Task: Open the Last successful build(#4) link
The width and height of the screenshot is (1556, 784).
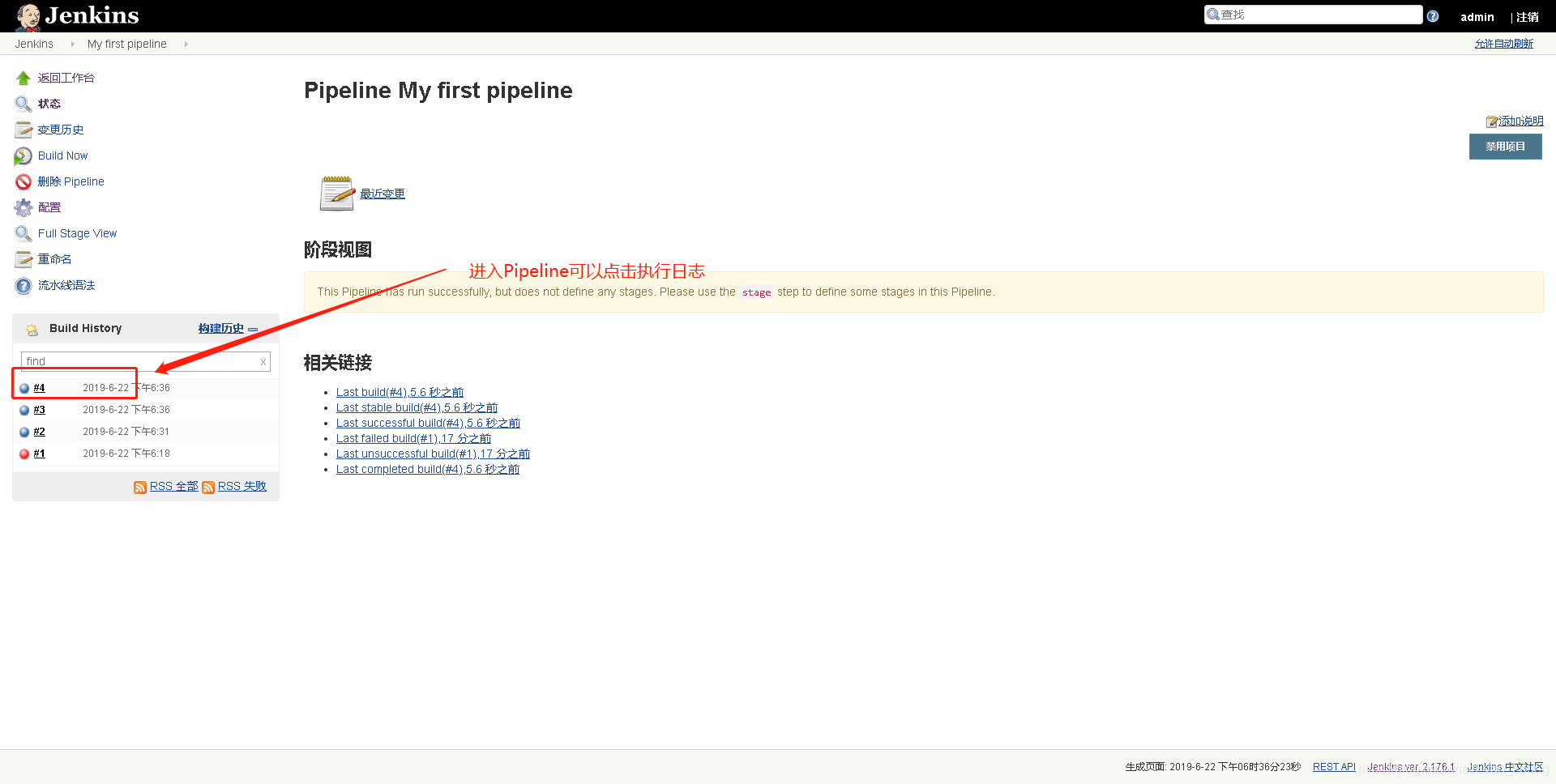Action: pos(428,423)
